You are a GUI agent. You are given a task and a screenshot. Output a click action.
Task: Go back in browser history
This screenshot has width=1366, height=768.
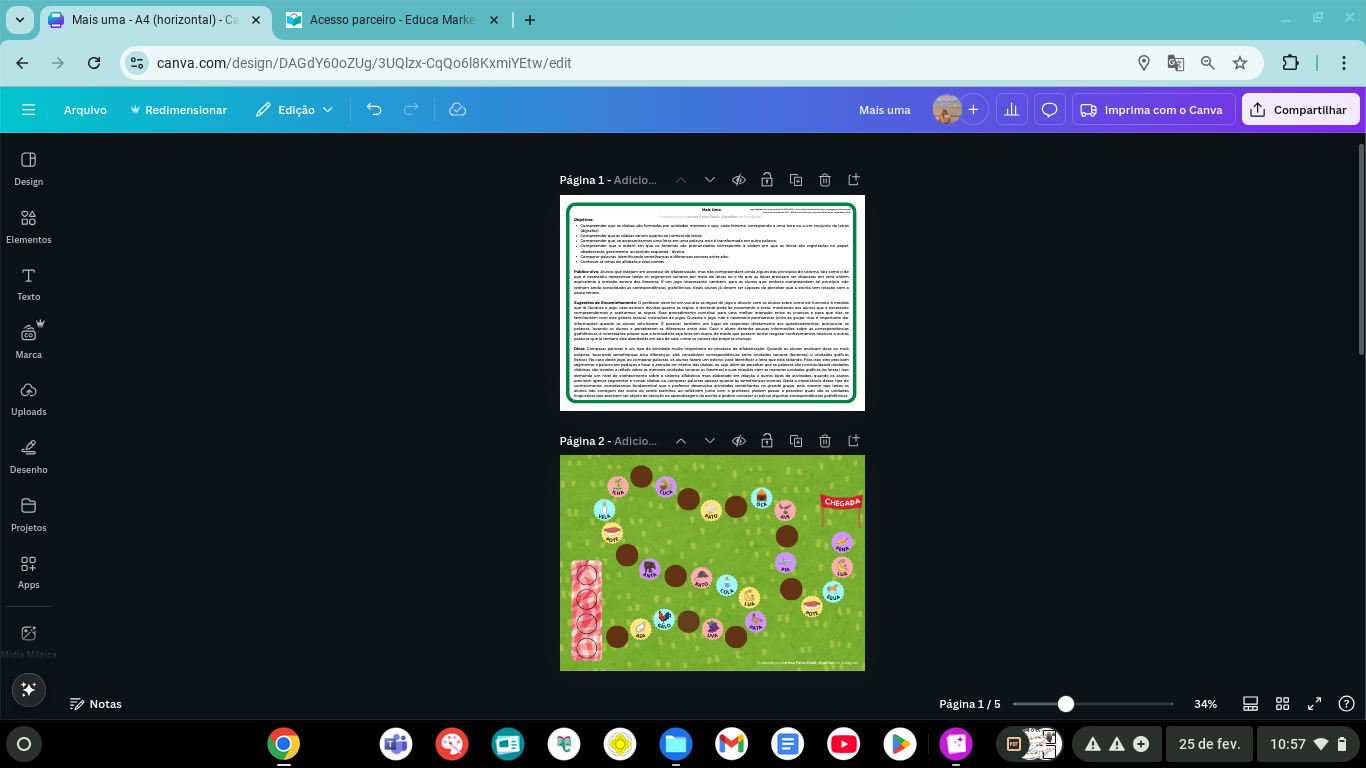22,62
